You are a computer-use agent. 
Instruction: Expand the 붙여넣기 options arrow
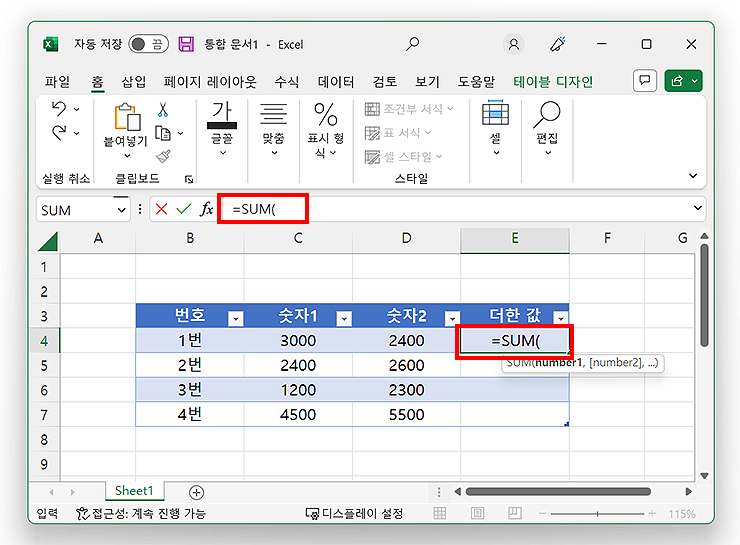click(126, 156)
